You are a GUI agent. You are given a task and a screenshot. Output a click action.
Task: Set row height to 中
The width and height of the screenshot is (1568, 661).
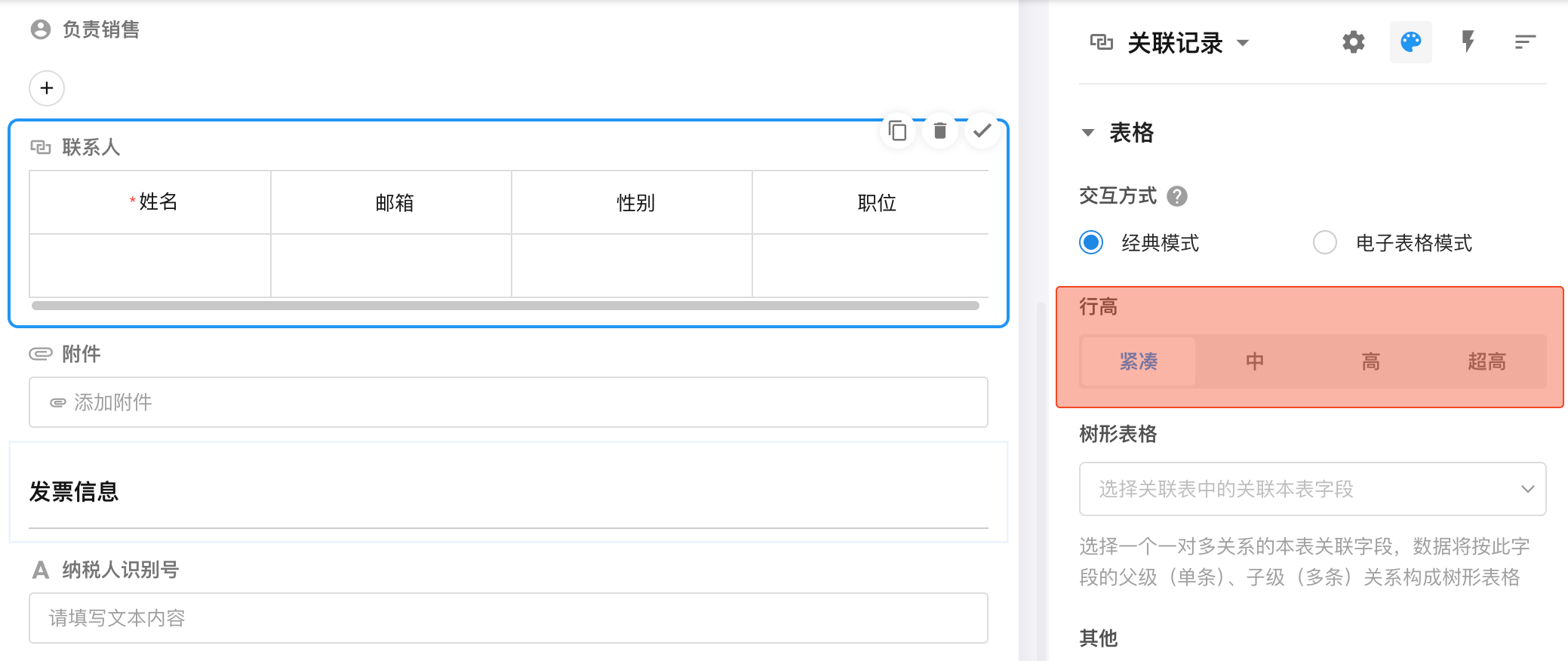(x=1254, y=362)
